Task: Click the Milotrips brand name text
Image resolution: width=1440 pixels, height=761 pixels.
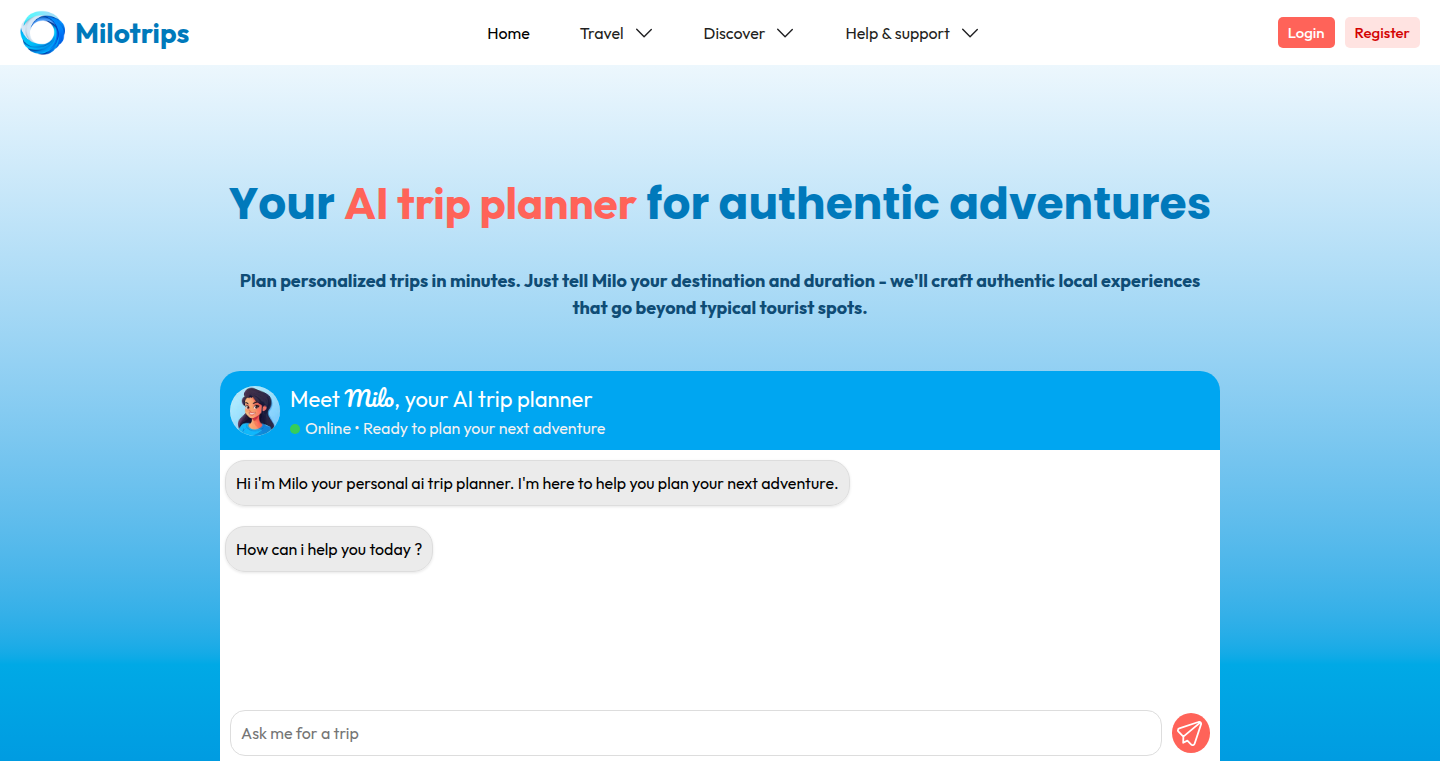Action: click(x=132, y=34)
